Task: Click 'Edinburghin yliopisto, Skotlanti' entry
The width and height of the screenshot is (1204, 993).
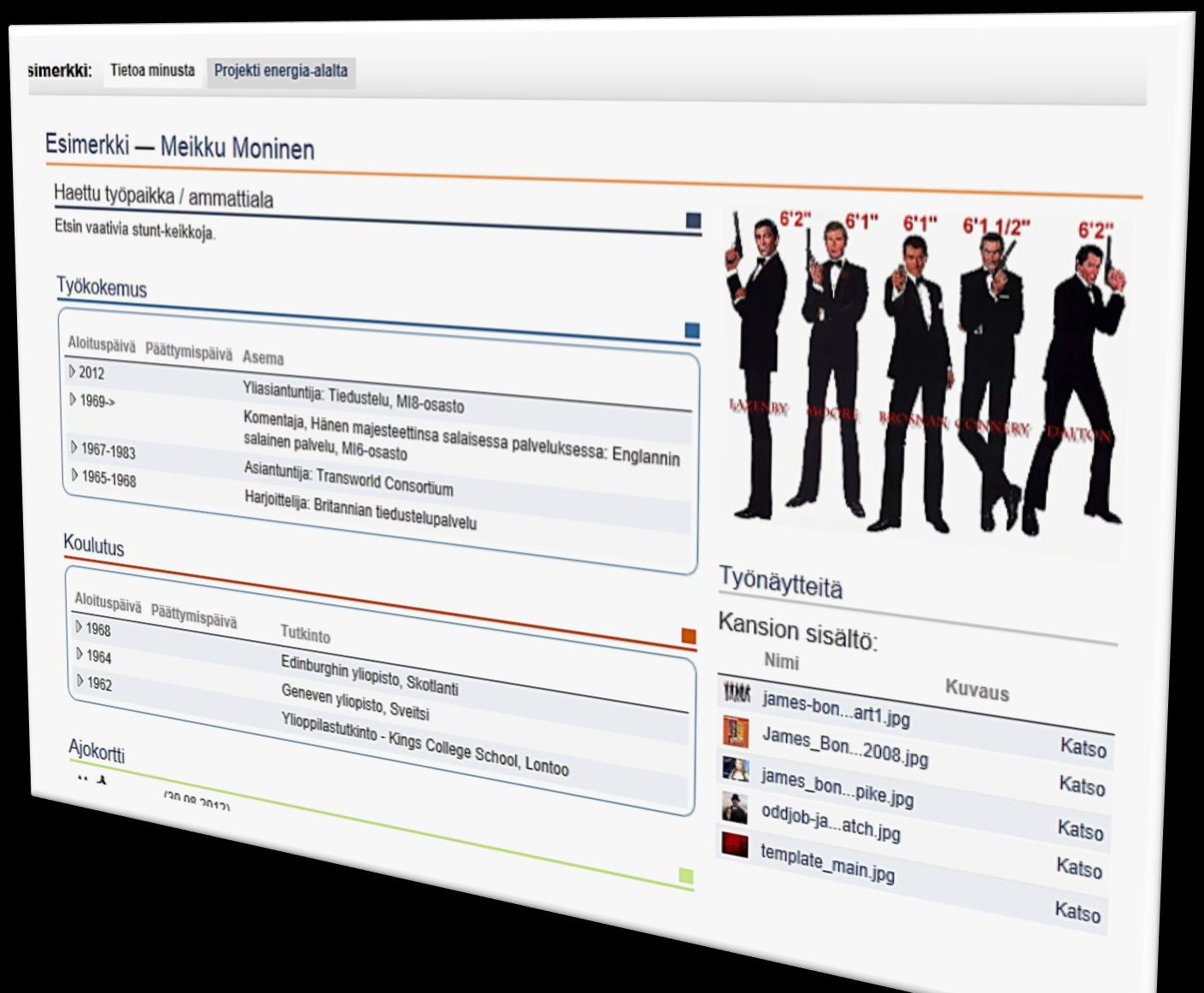Action: tap(370, 675)
